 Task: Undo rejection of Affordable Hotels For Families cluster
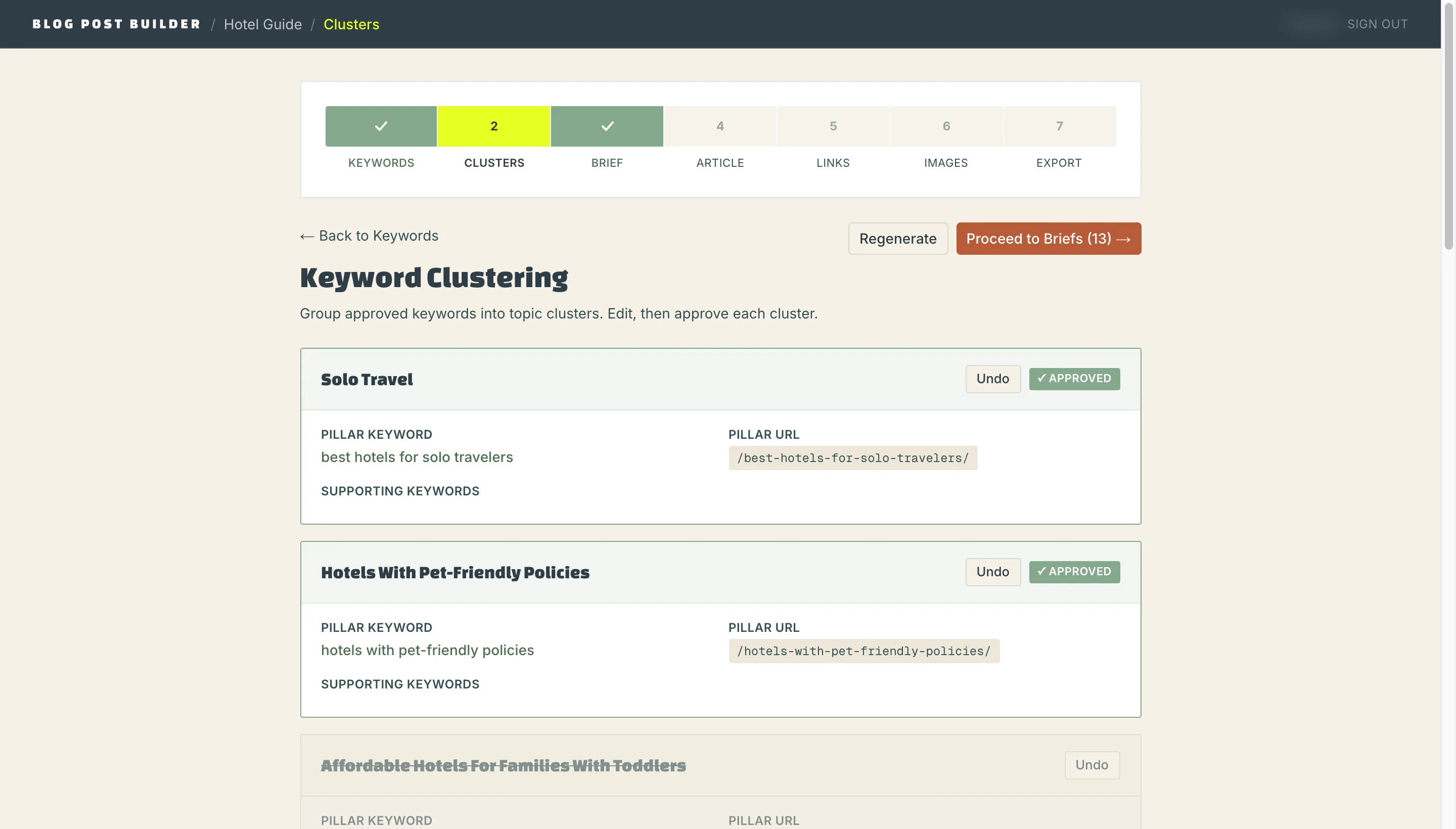point(1091,765)
